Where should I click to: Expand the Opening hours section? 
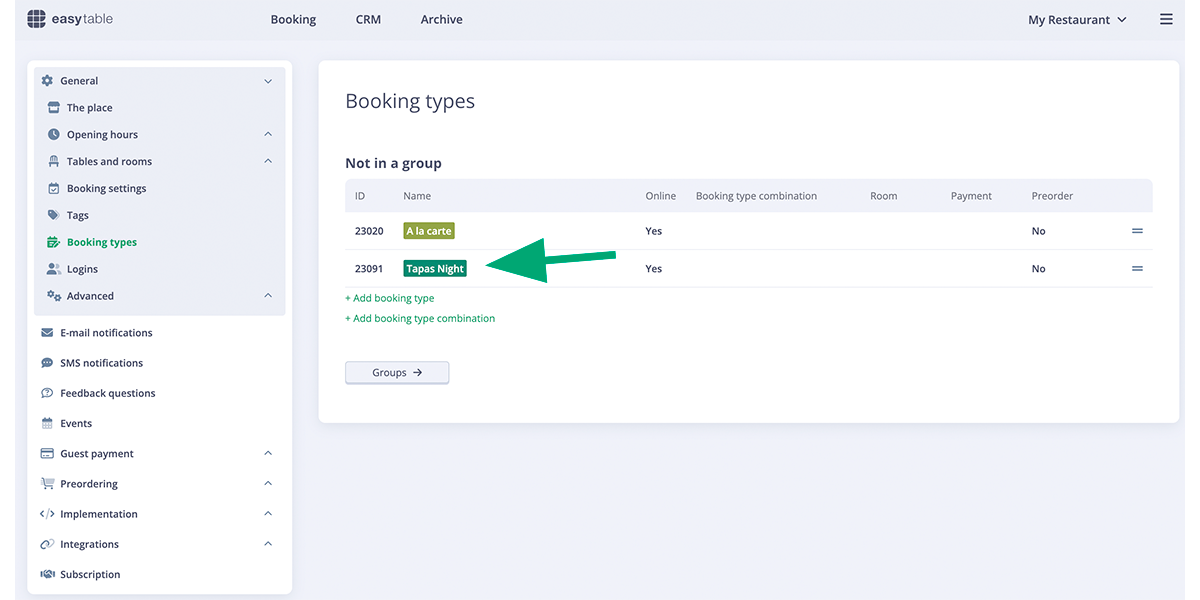267,133
